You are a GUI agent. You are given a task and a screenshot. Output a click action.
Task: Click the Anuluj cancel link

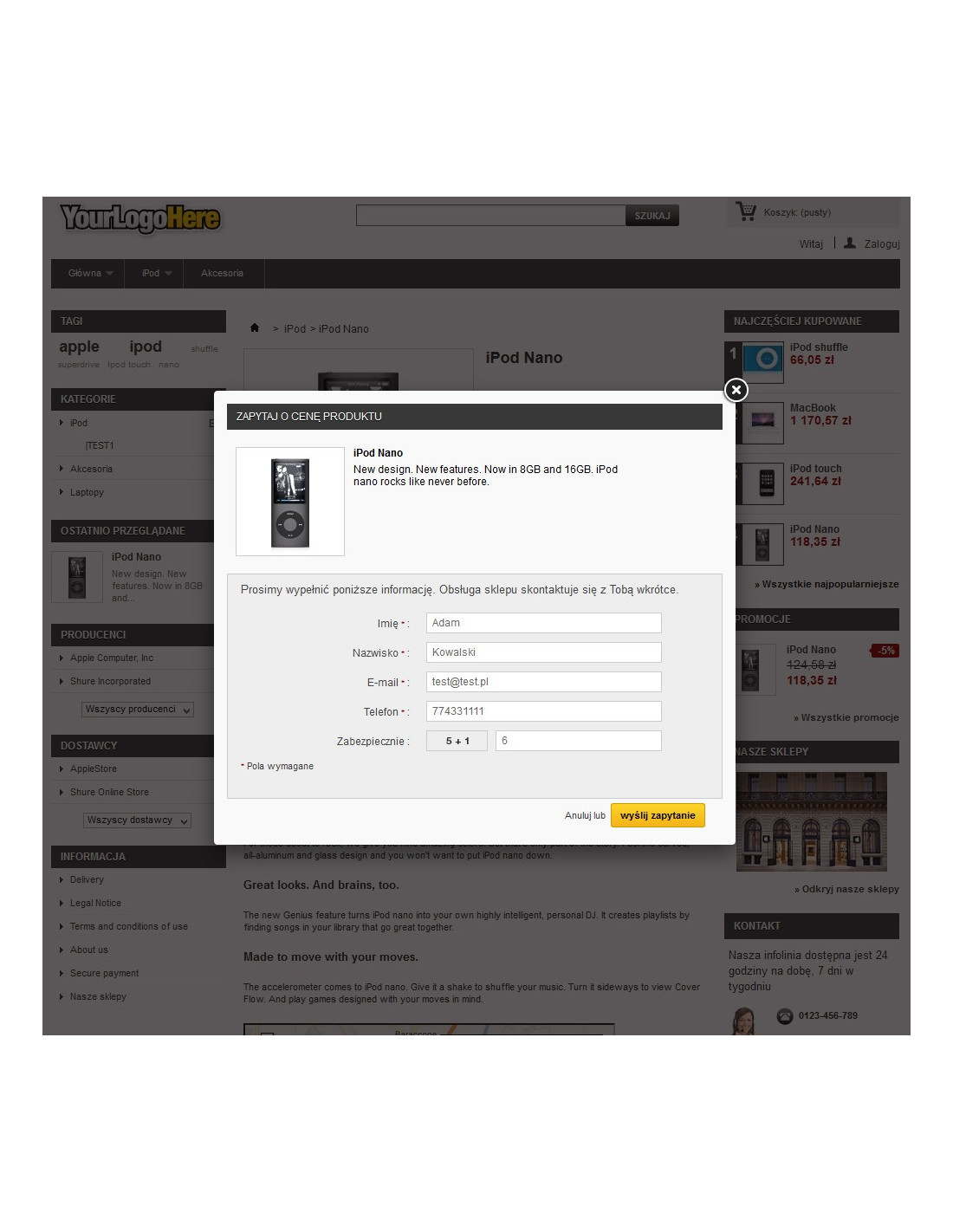click(x=577, y=815)
